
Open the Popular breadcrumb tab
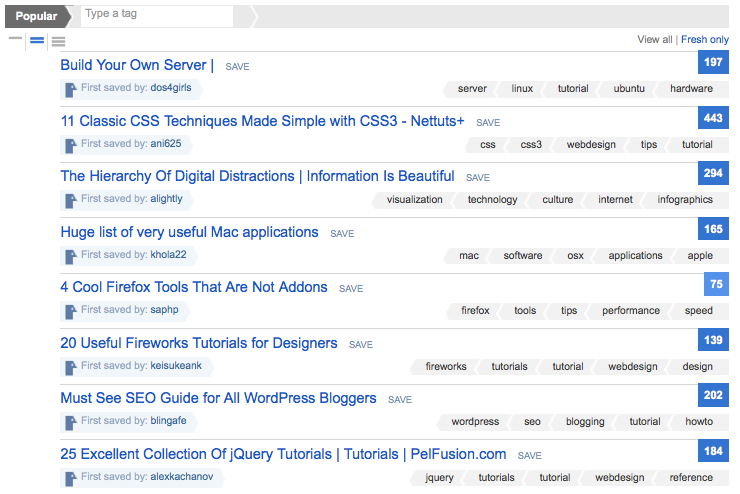pos(37,16)
